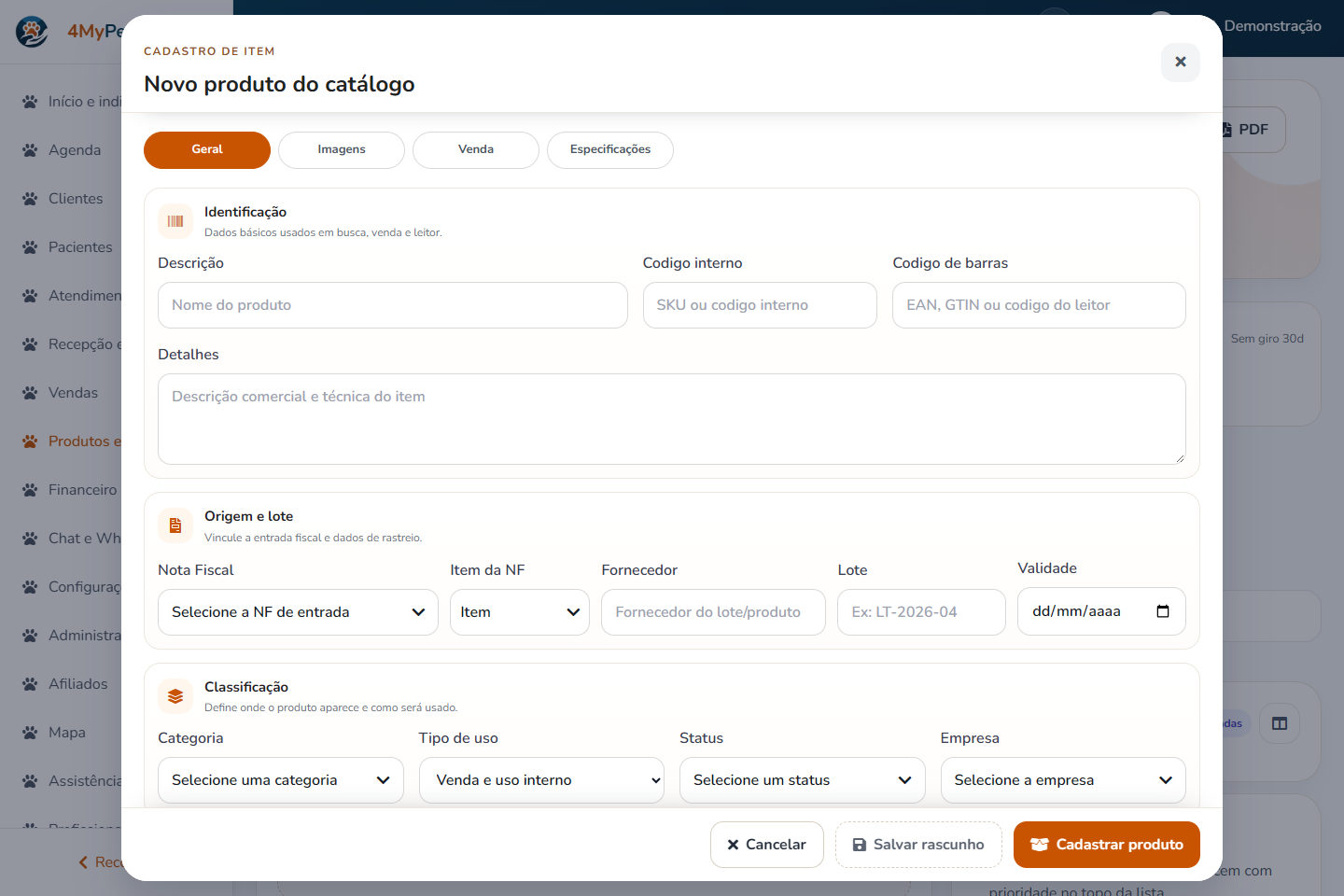Click the Fornecedor input field
This screenshot has width=1344, height=896.
(x=713, y=612)
